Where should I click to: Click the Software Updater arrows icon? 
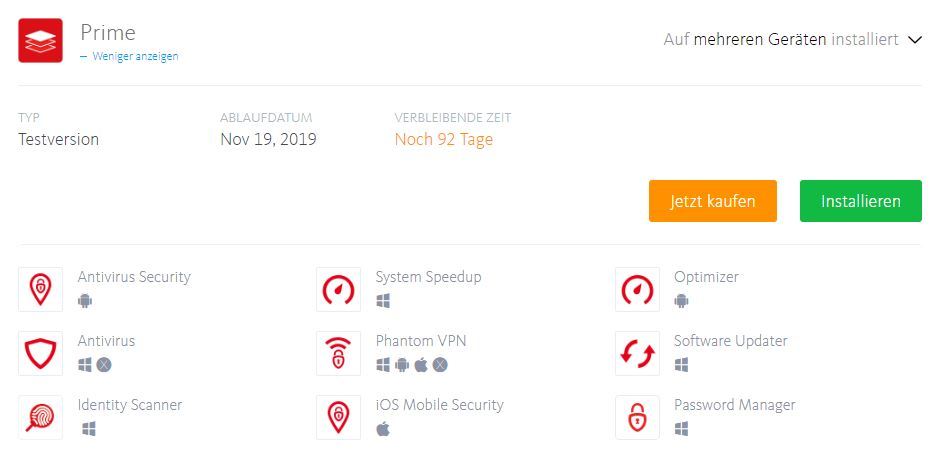pos(637,353)
